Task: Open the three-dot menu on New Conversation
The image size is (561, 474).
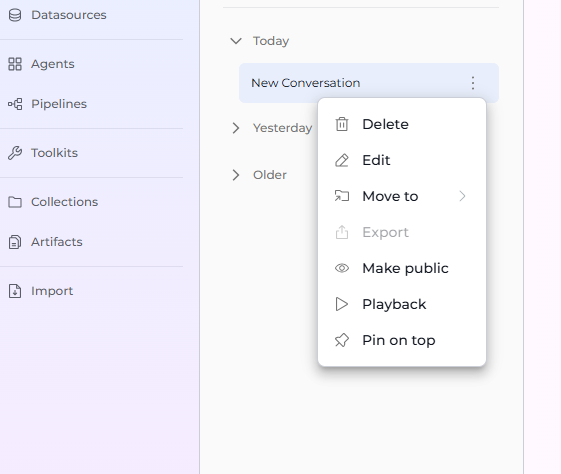Action: 473,83
